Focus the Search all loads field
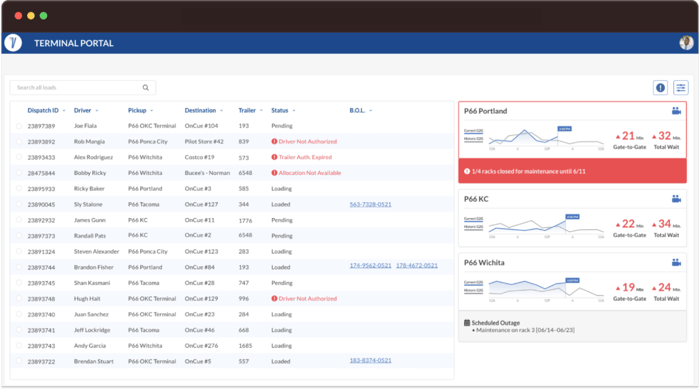The height and width of the screenshot is (389, 700). [x=83, y=88]
